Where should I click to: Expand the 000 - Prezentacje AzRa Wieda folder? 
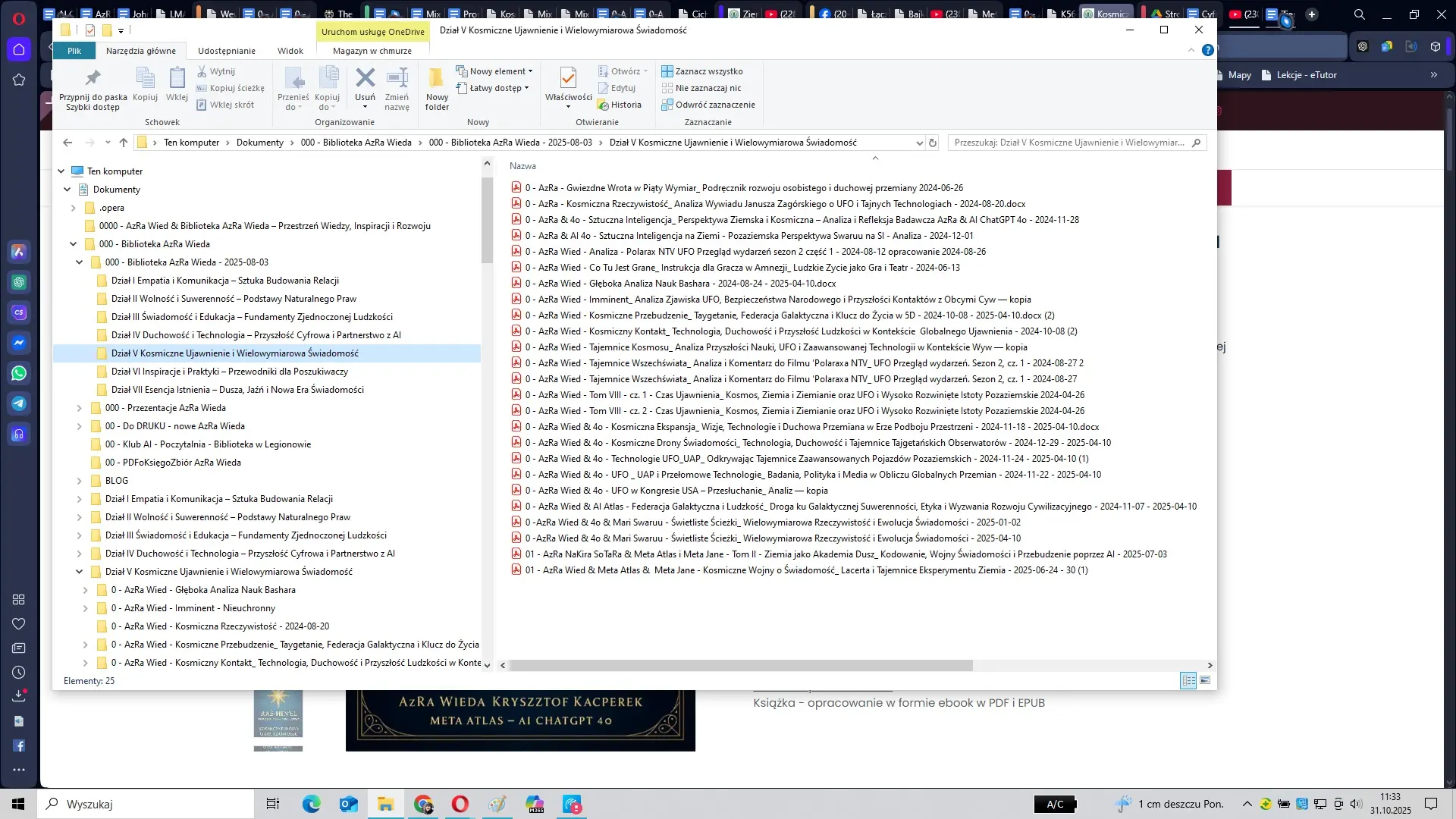tap(79, 408)
